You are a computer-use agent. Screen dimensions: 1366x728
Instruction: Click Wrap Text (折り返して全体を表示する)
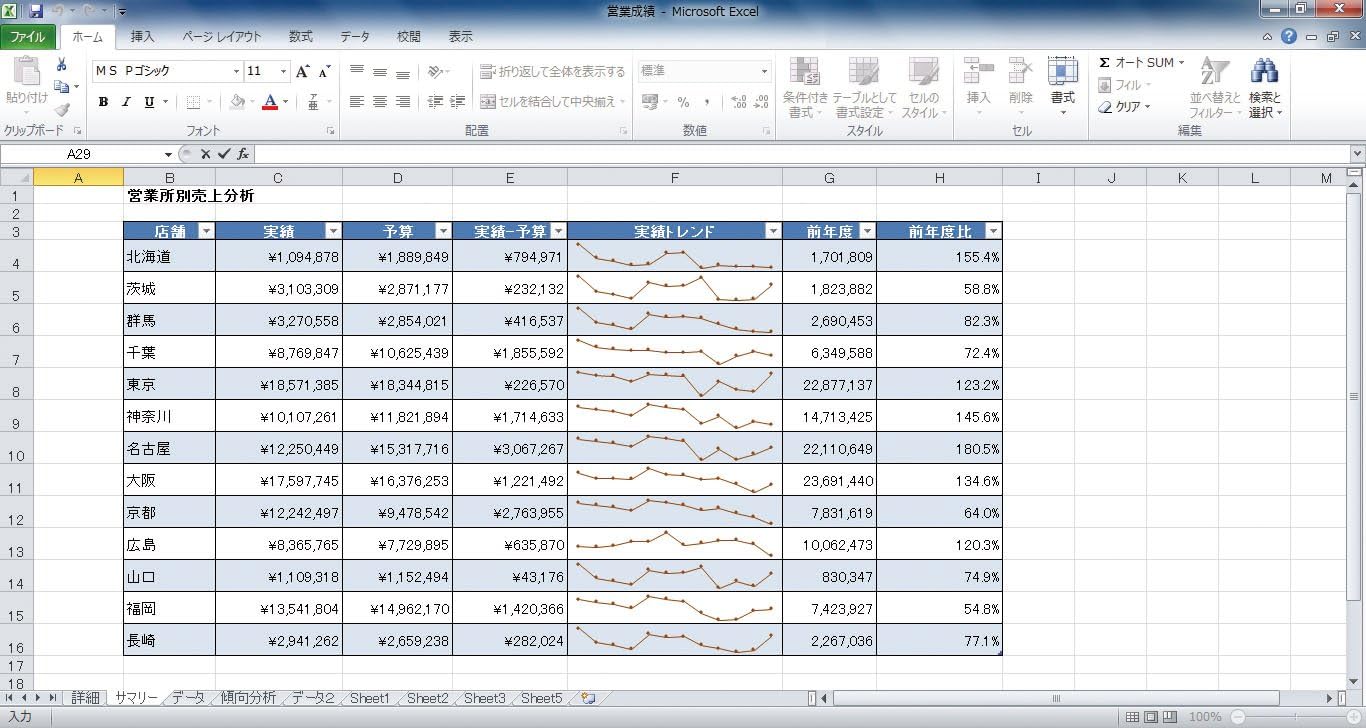click(552, 72)
